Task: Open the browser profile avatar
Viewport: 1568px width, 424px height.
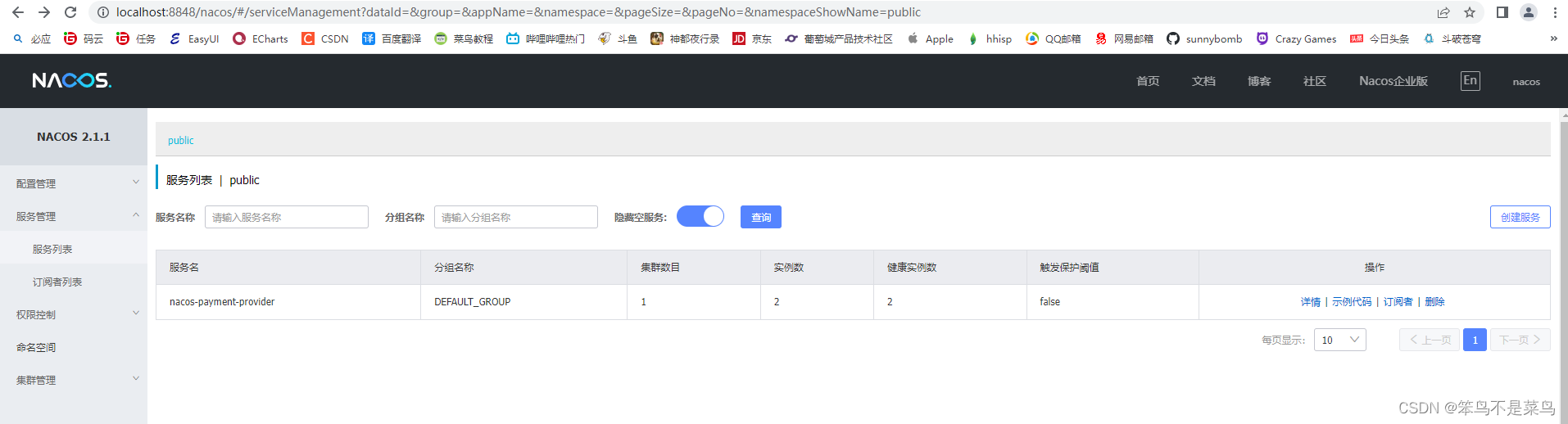Action: (x=1529, y=12)
